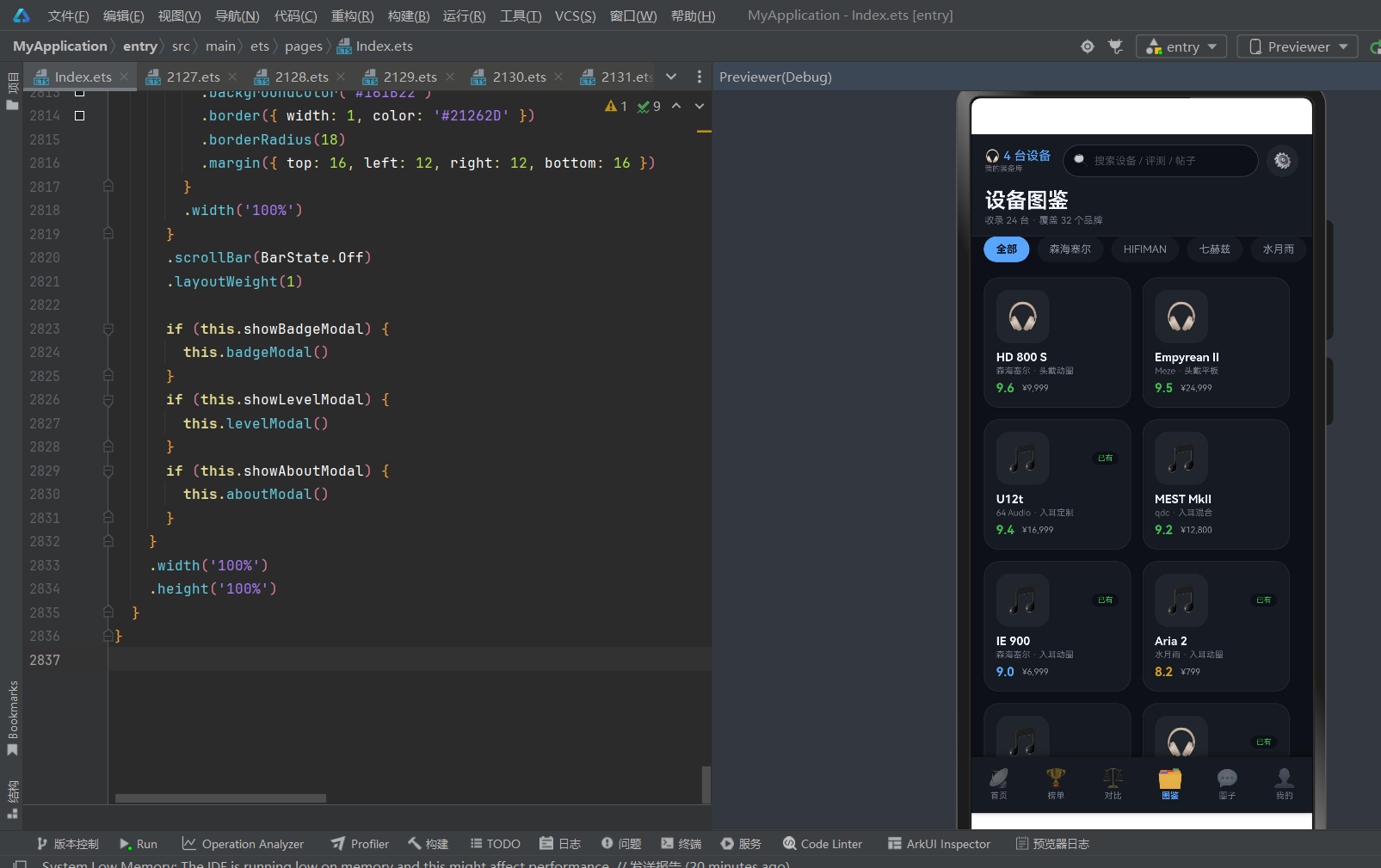Click the fold marker on line 2832
This screenshot has height=868, width=1381.
tap(108, 541)
